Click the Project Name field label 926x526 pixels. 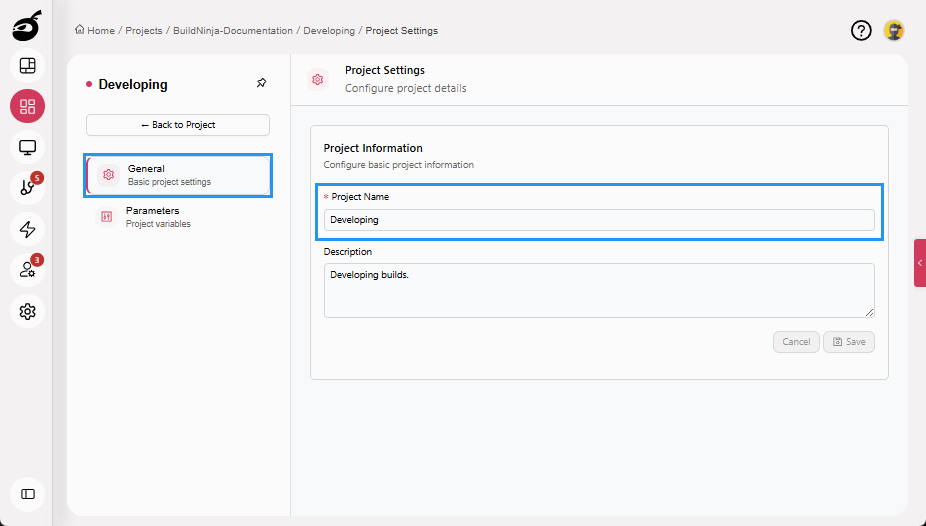360,197
